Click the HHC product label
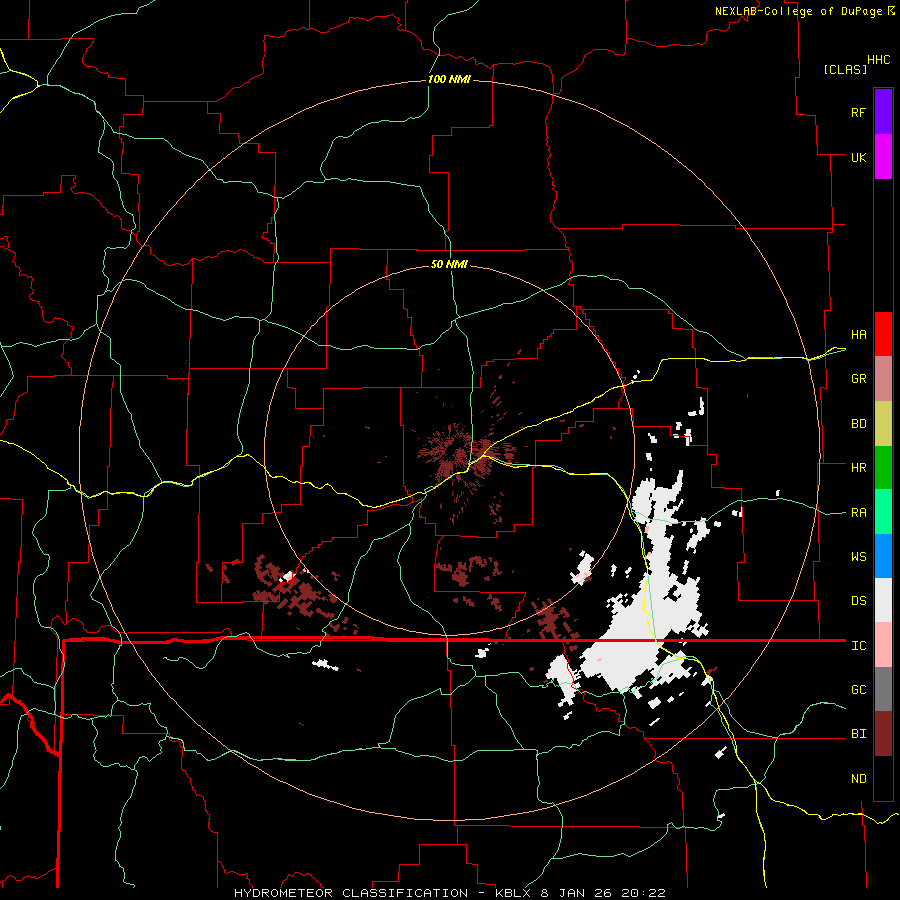 click(879, 60)
